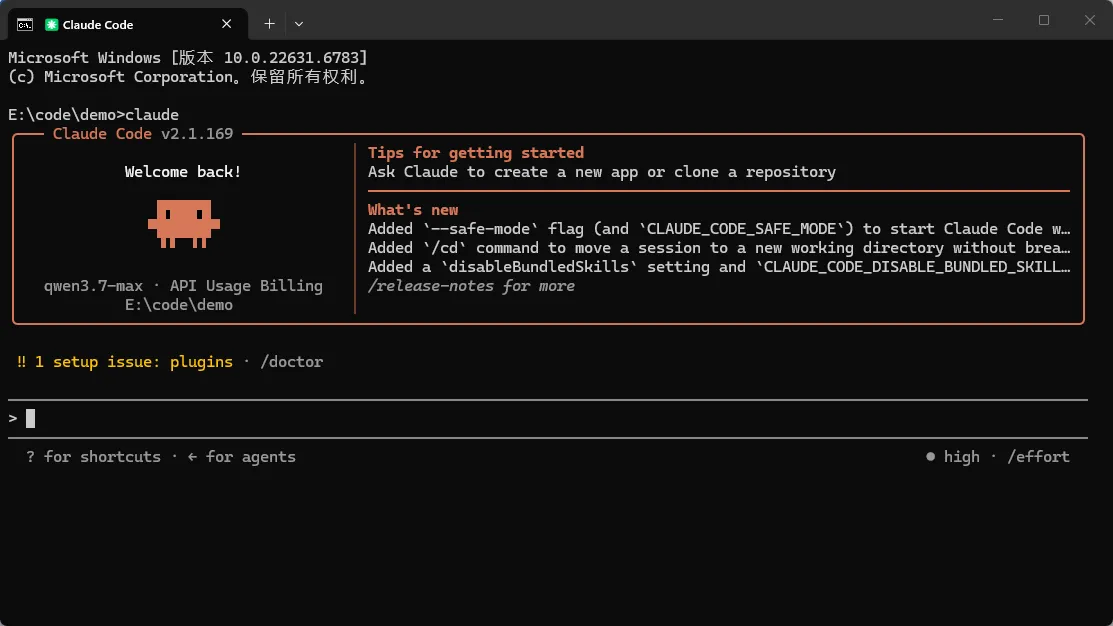The height and width of the screenshot is (626, 1113).
Task: Click the '/effort' hint text
Action: (x=1038, y=457)
